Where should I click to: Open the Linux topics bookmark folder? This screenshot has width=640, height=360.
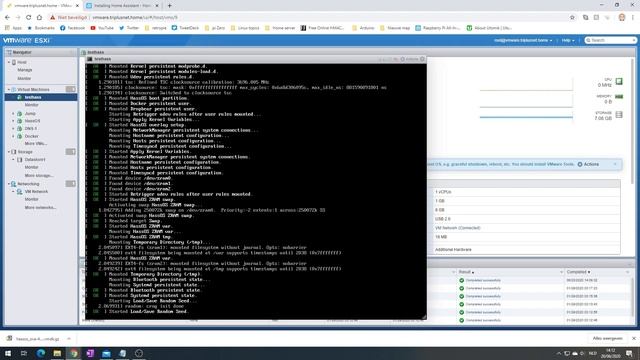(x=245, y=28)
